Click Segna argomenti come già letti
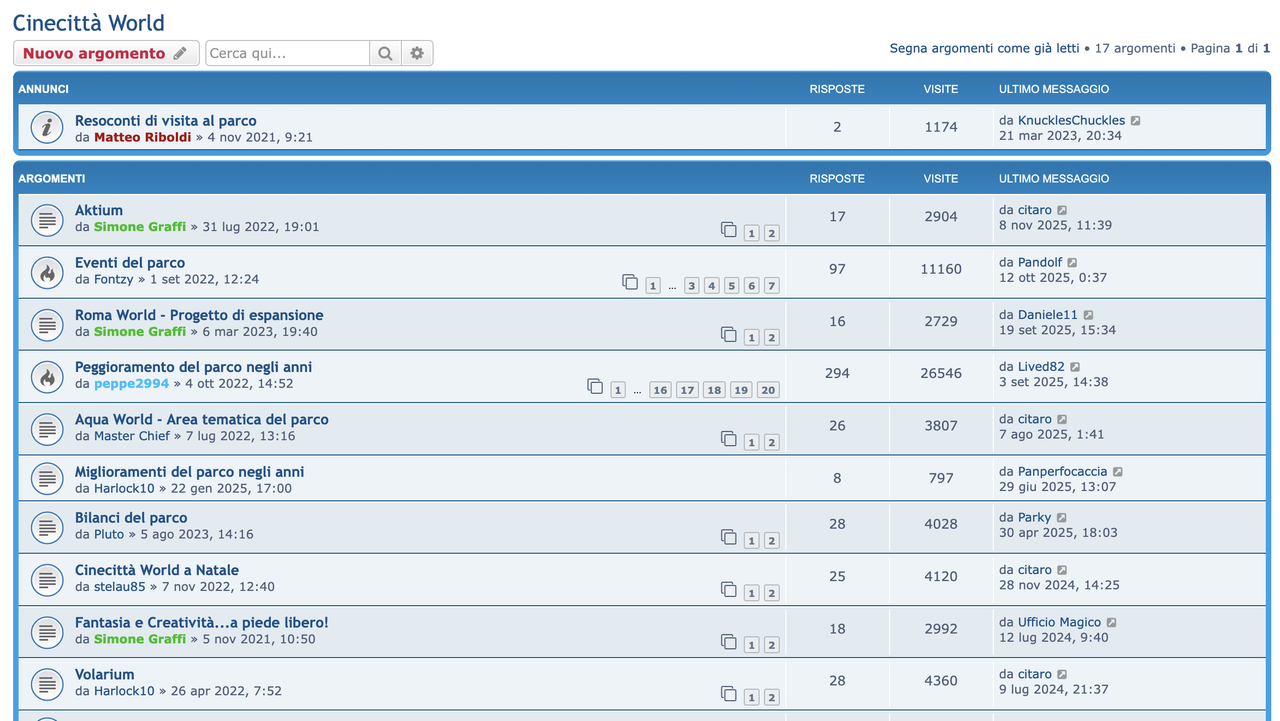1280x721 pixels. click(985, 48)
